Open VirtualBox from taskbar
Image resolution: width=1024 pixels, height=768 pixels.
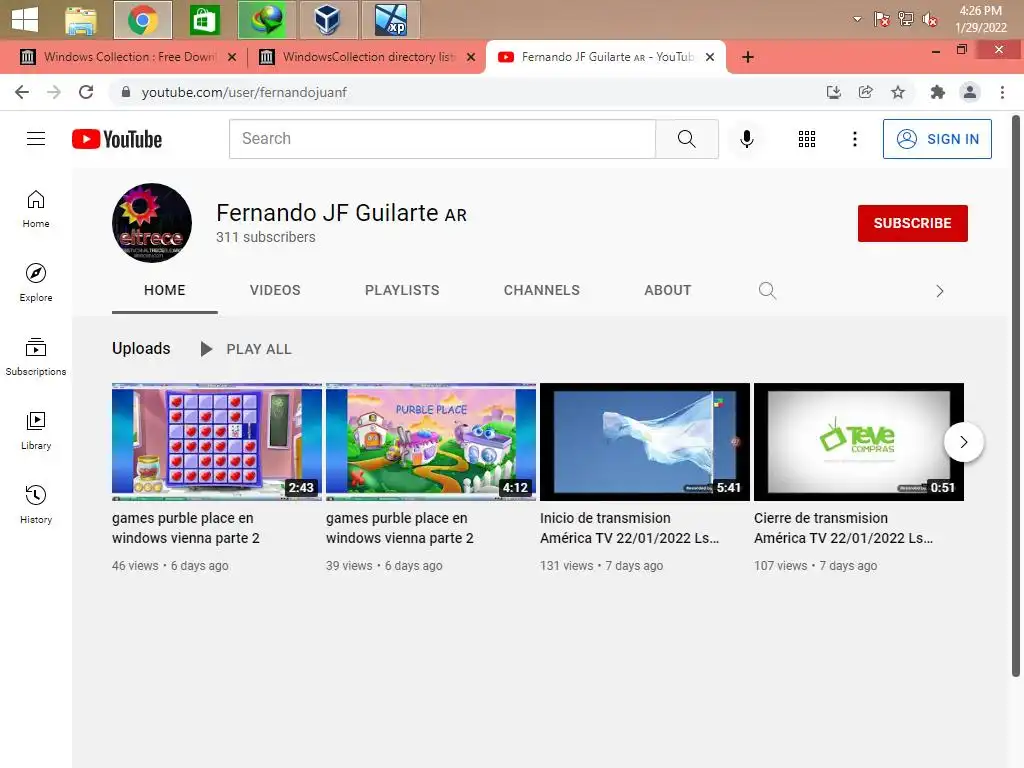pyautogui.click(x=328, y=20)
